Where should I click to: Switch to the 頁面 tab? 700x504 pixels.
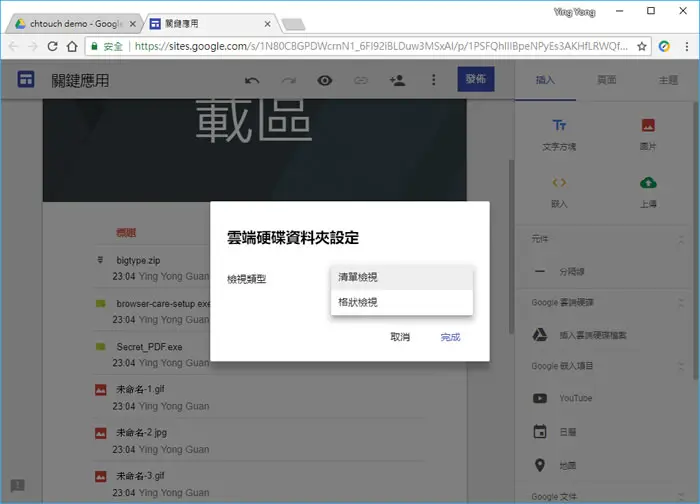(x=606, y=80)
